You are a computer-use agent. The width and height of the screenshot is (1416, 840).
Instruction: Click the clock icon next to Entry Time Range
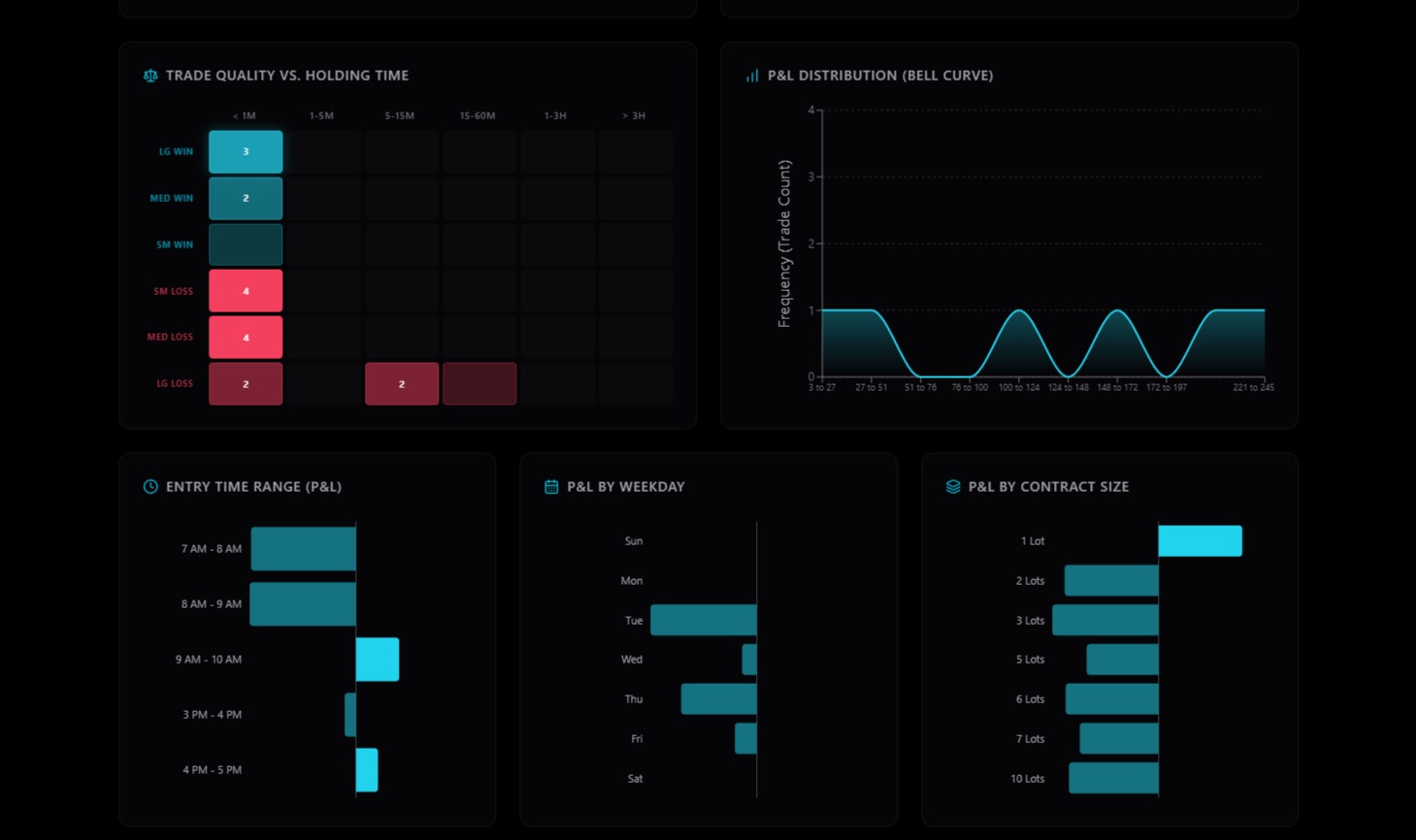(x=150, y=487)
